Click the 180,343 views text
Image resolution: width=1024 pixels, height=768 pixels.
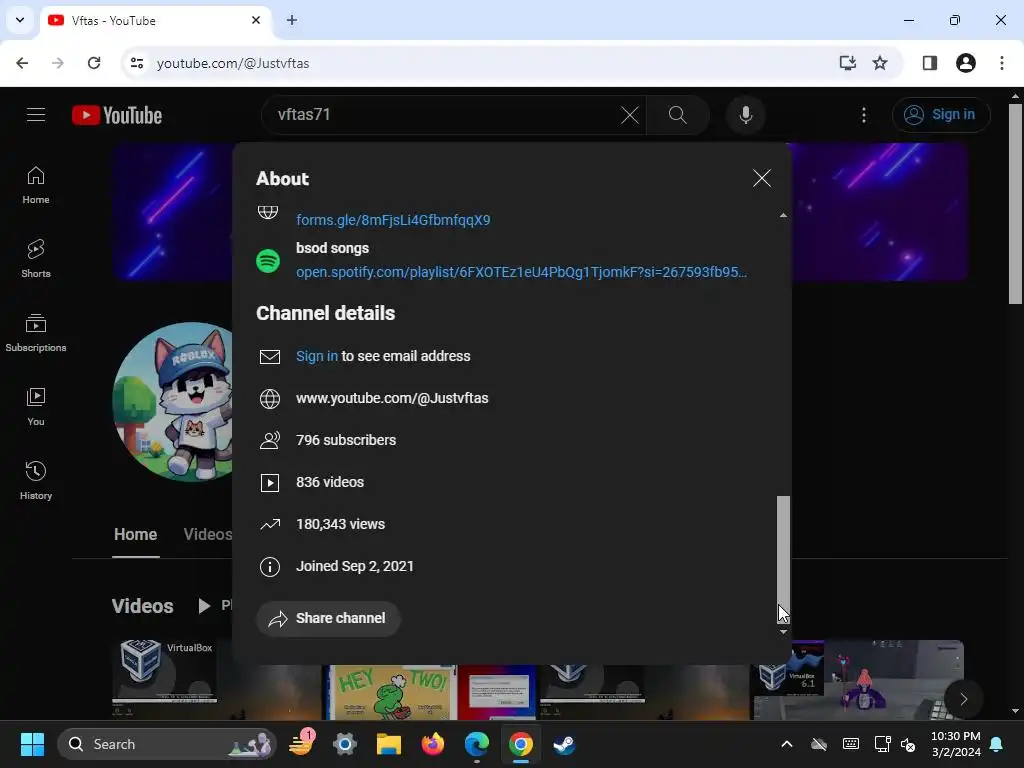tap(340, 524)
